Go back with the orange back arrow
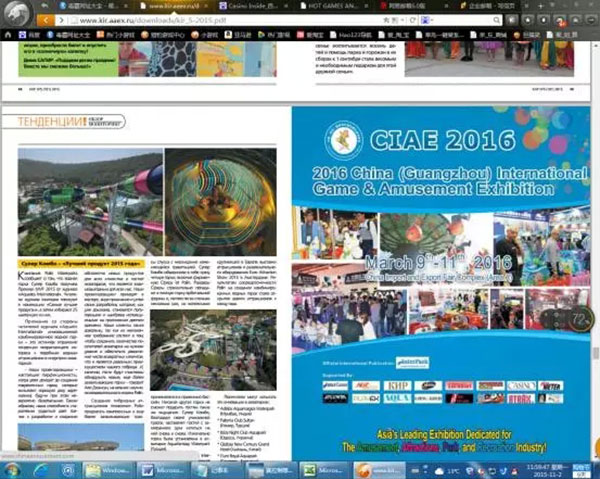This screenshot has height=479, width=600. pos(46,20)
